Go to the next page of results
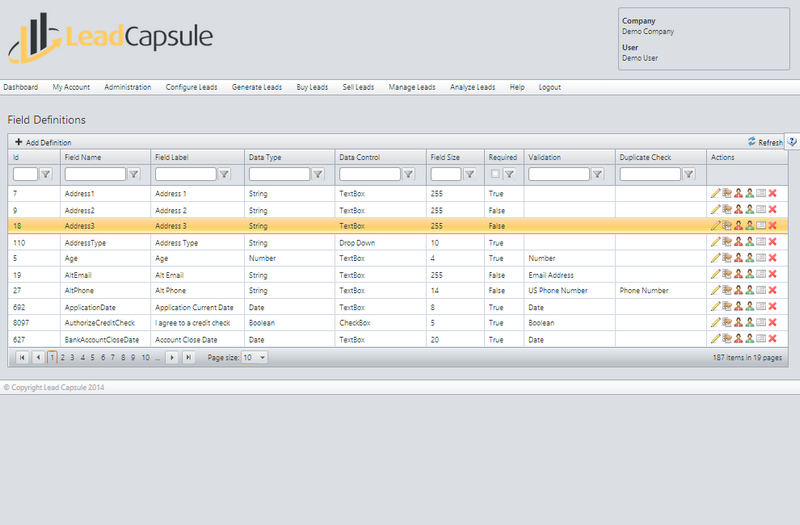The height and width of the screenshot is (525, 800). pyautogui.click(x=172, y=358)
